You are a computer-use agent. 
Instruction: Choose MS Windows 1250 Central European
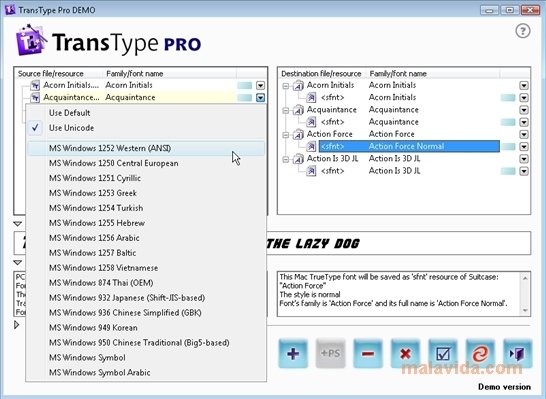tap(146, 163)
